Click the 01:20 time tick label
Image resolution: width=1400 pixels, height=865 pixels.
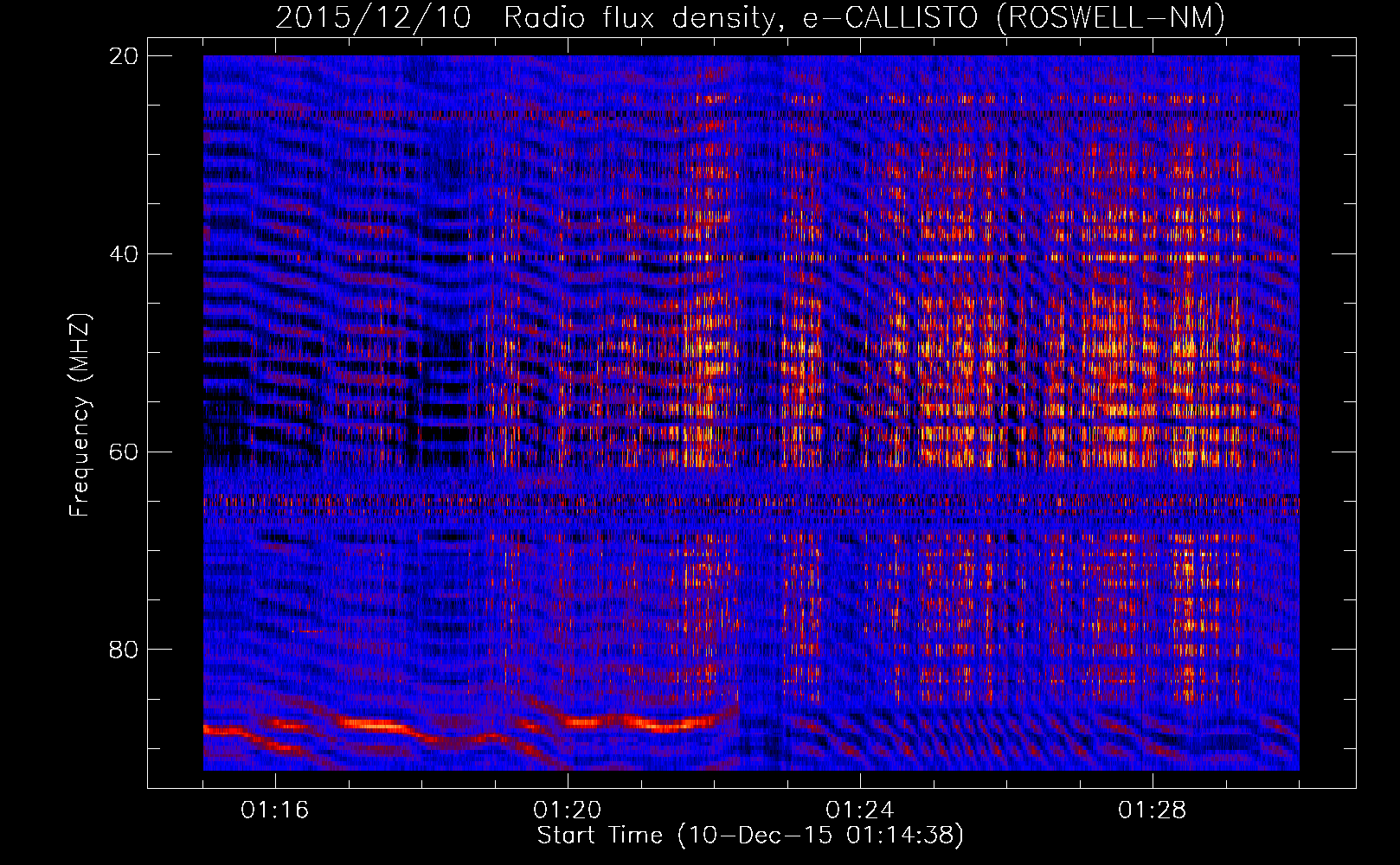(568, 811)
